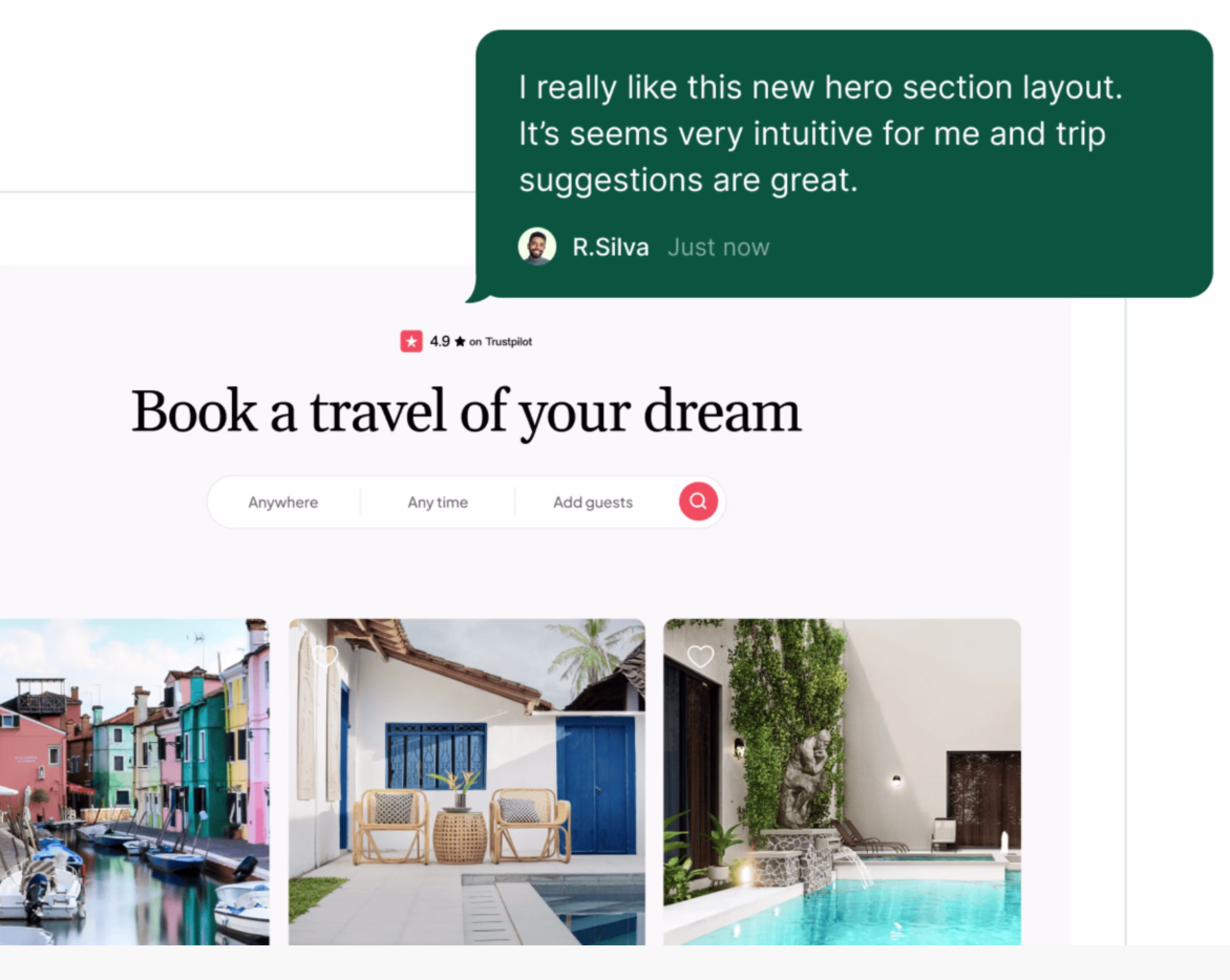The width and height of the screenshot is (1230, 980).
Task: Open the colorful canal houses photo
Action: click(x=135, y=781)
